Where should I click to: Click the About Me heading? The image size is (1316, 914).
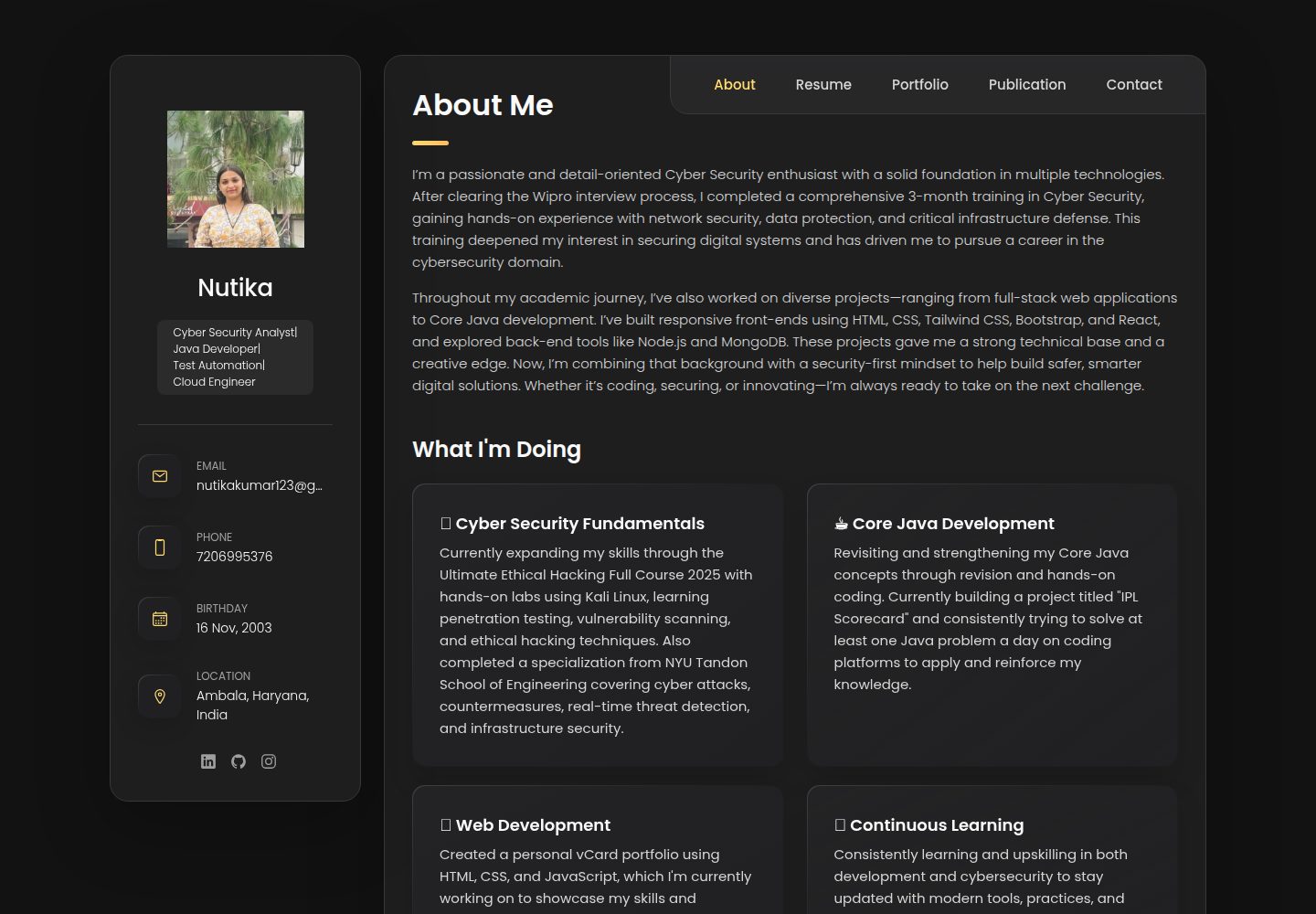(483, 105)
